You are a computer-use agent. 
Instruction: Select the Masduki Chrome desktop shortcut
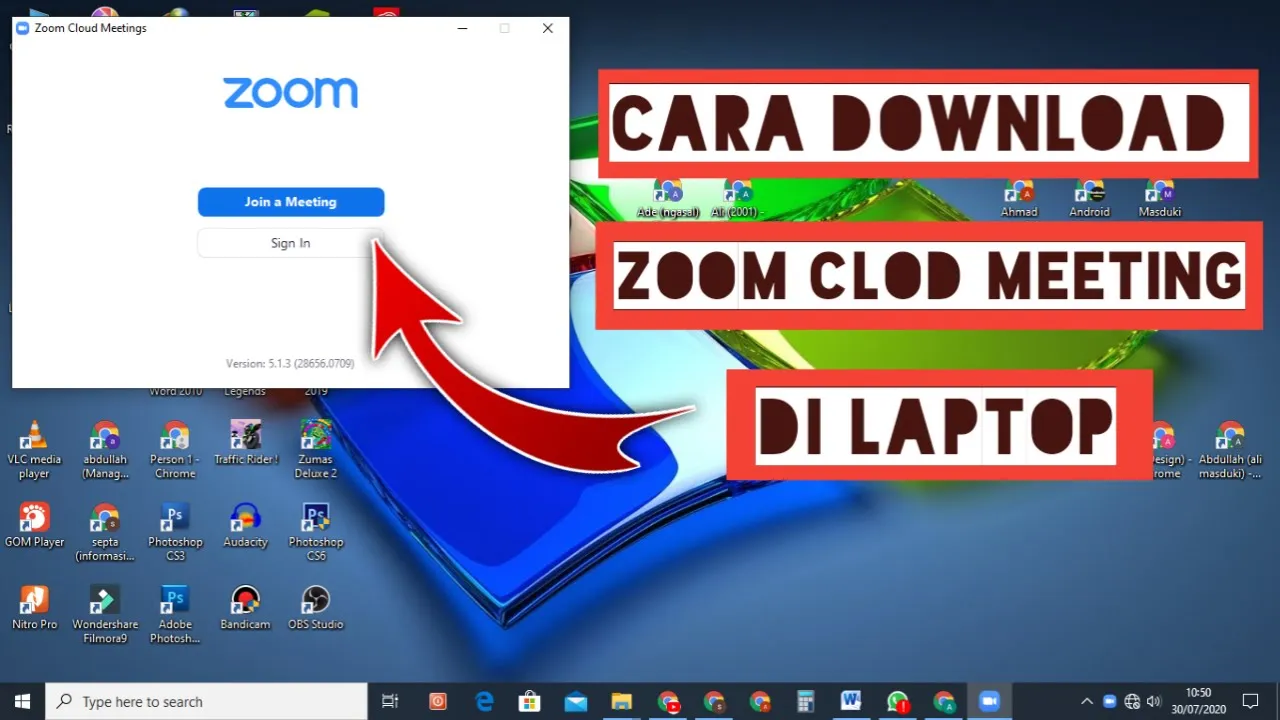[1160, 198]
